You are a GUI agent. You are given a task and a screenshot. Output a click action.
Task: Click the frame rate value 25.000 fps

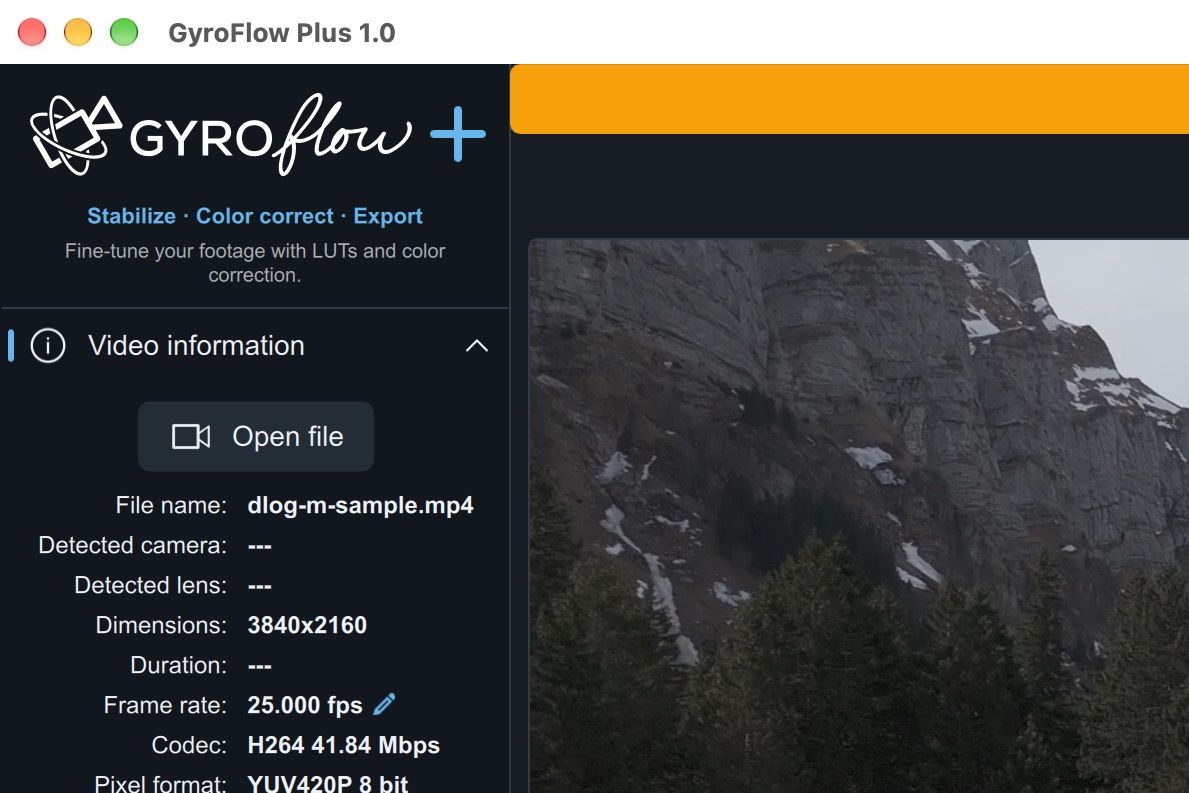click(305, 705)
